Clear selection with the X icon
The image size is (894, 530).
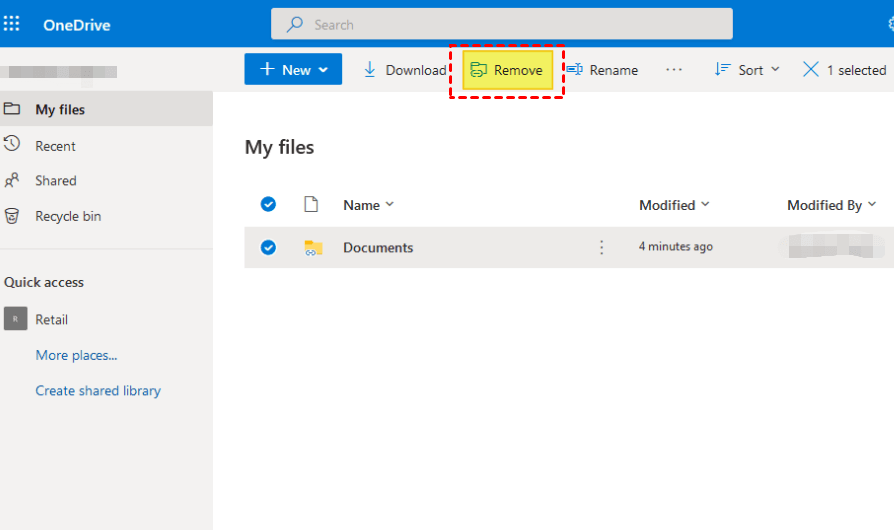(811, 70)
